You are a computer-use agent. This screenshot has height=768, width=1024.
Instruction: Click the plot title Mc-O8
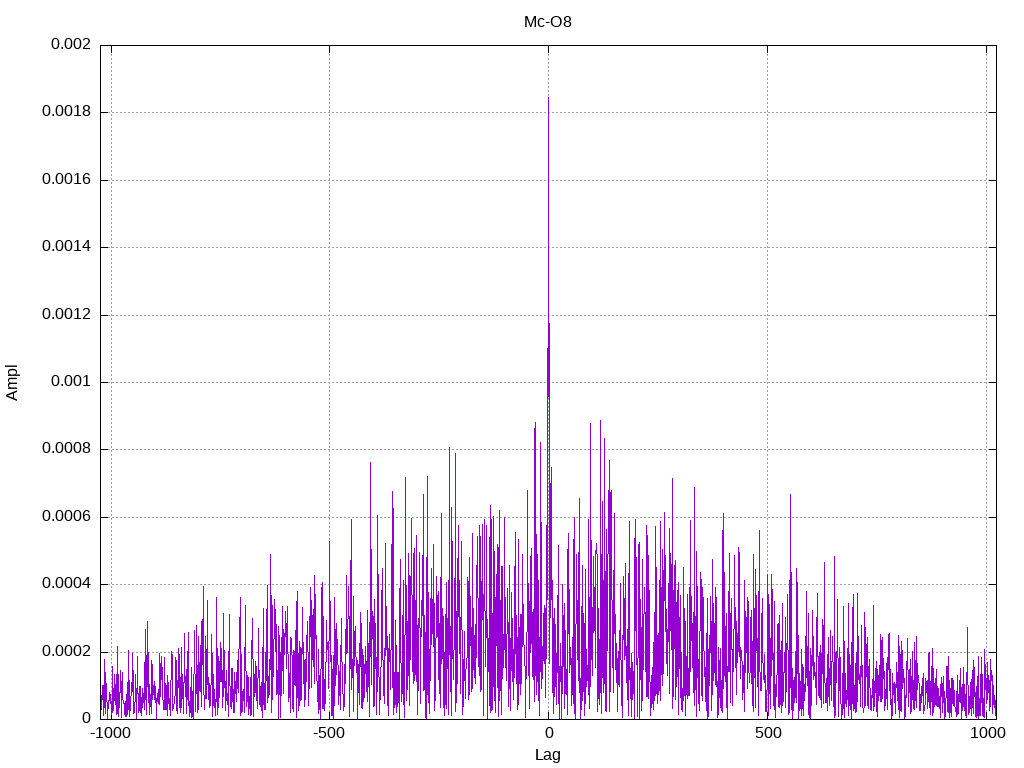547,22
